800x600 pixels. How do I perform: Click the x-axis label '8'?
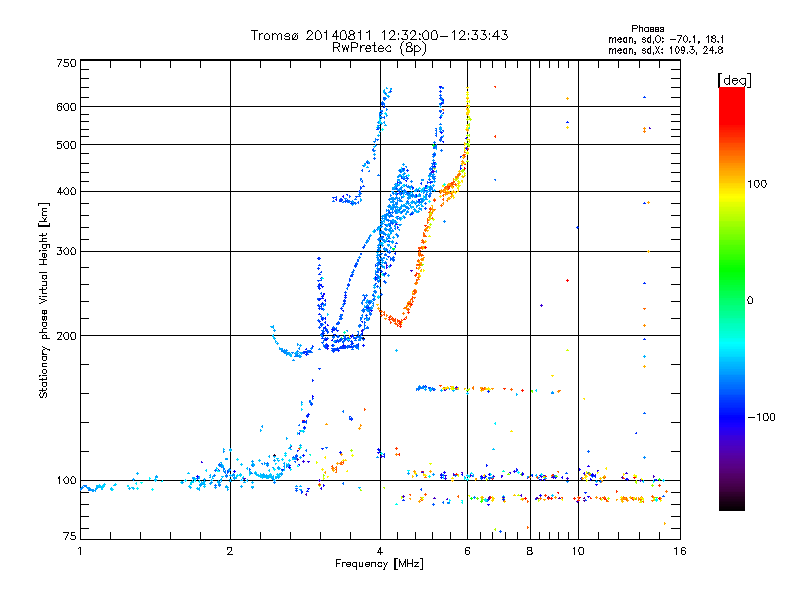pos(530,551)
